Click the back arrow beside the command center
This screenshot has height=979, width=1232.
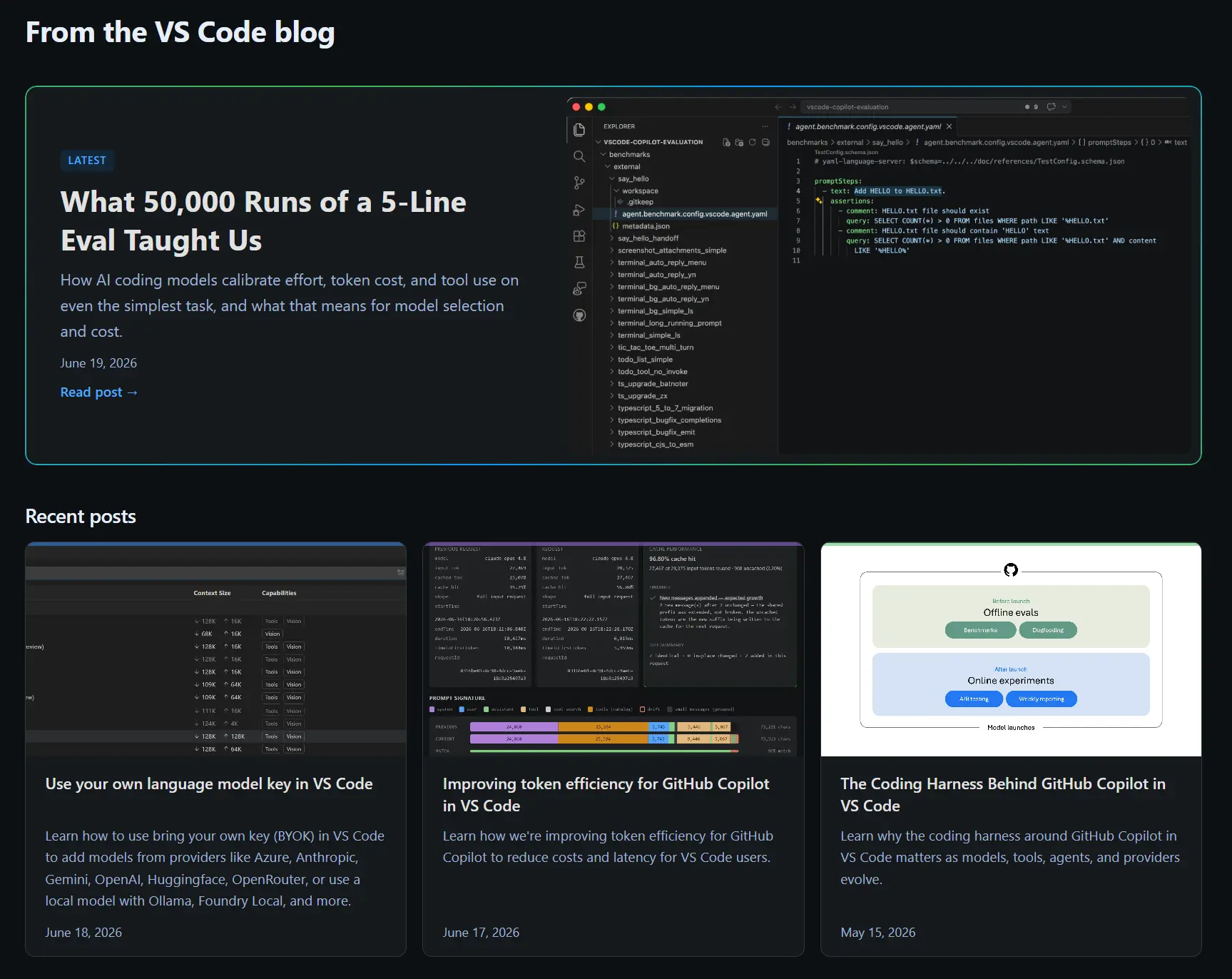[778, 107]
